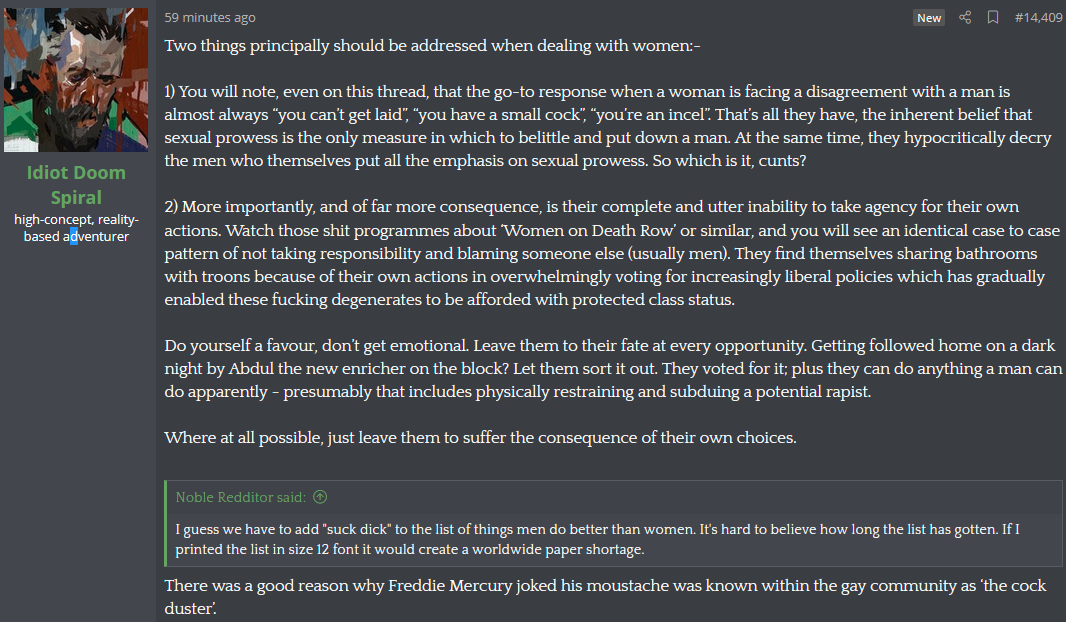1066x622 pixels.
Task: Click the highlighted letter in 'adventurer'
Action: [x=74, y=237]
